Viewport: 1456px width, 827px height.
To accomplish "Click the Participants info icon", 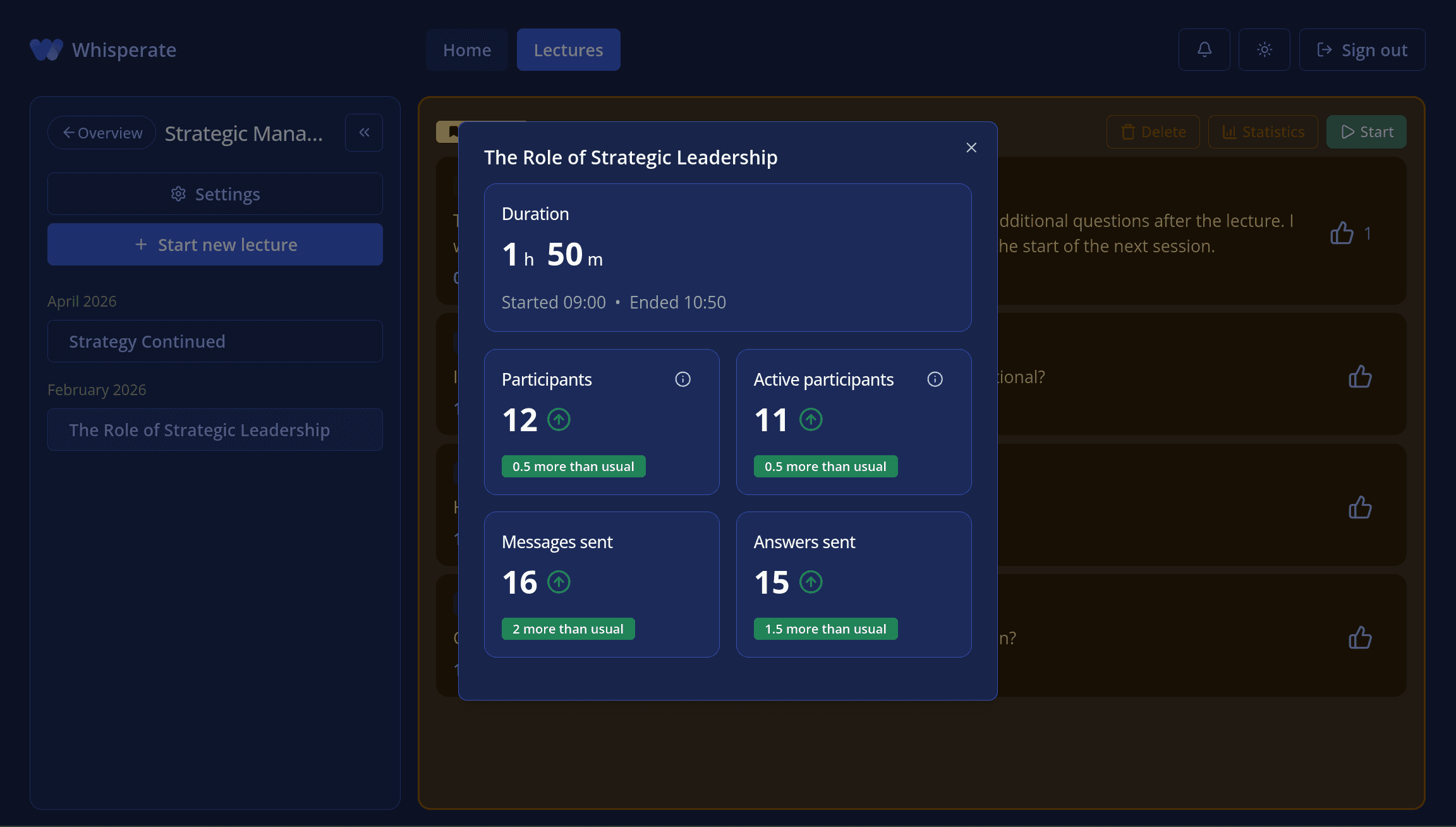I will (x=682, y=379).
